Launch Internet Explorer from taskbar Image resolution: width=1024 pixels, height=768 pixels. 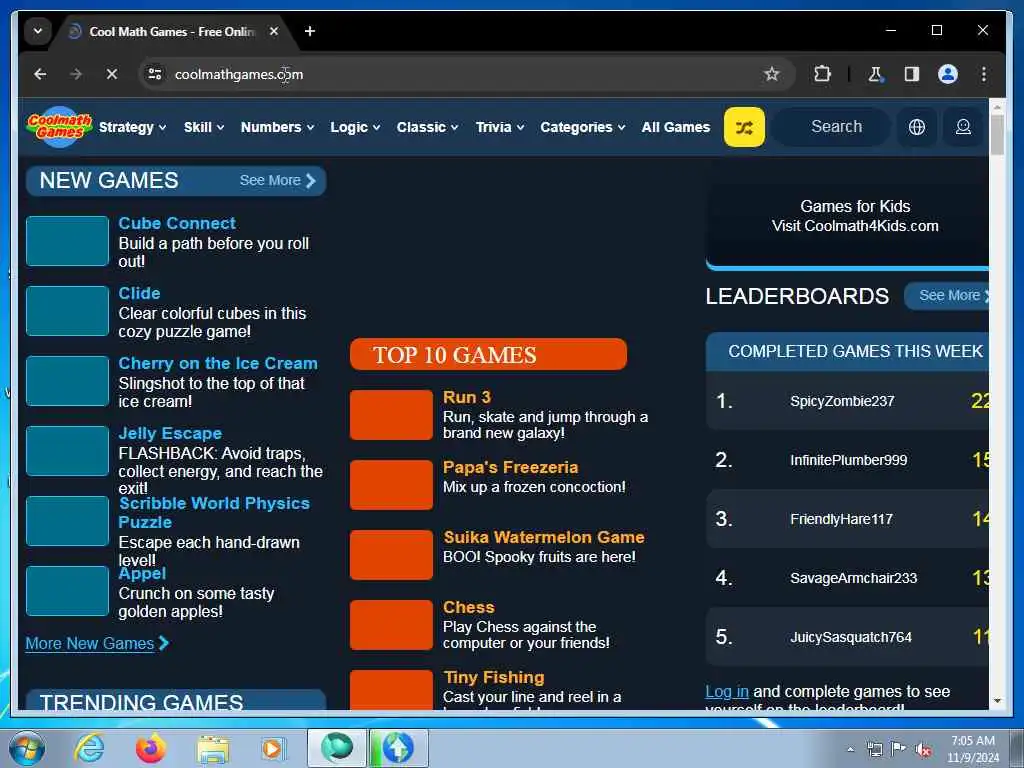(89, 748)
